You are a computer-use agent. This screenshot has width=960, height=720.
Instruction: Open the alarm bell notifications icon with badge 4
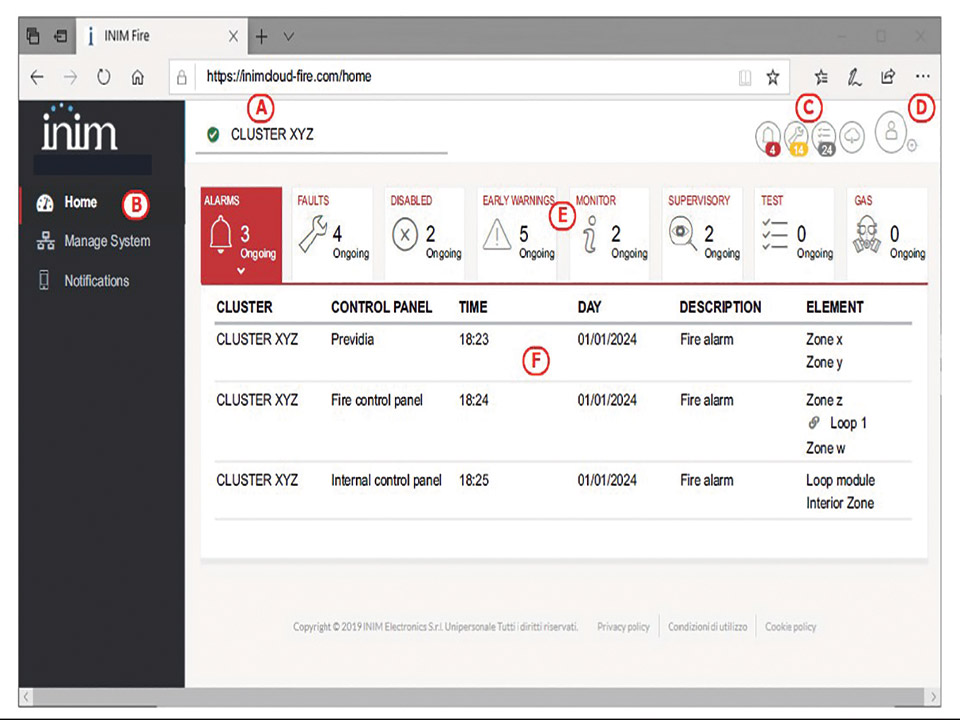coord(768,137)
